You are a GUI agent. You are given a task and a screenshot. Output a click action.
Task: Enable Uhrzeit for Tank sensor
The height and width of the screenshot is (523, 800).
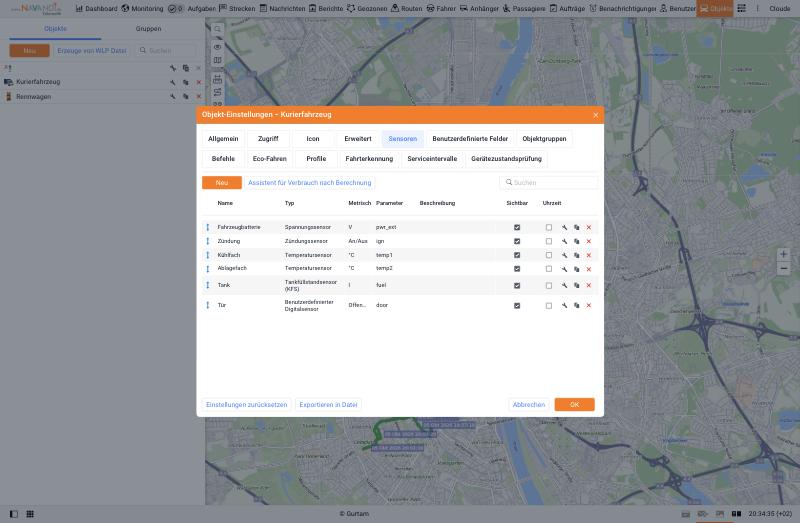click(548, 286)
